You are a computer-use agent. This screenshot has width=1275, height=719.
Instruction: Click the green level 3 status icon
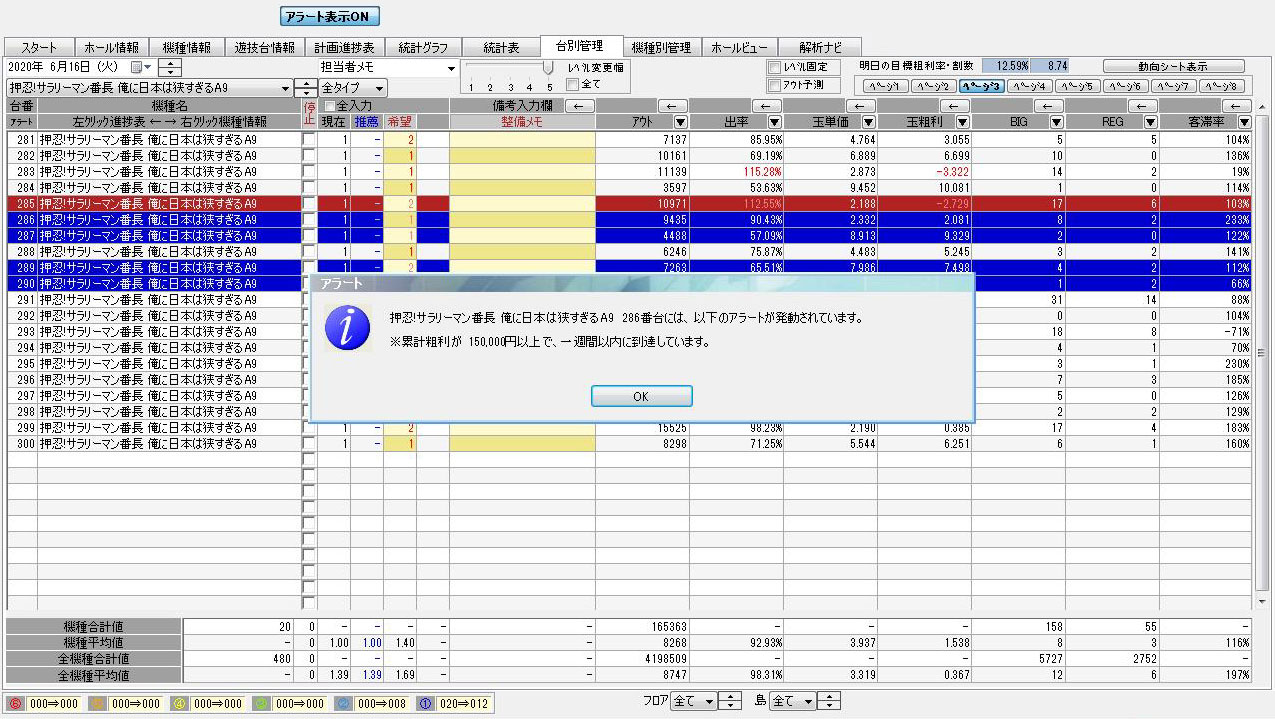click(x=260, y=703)
